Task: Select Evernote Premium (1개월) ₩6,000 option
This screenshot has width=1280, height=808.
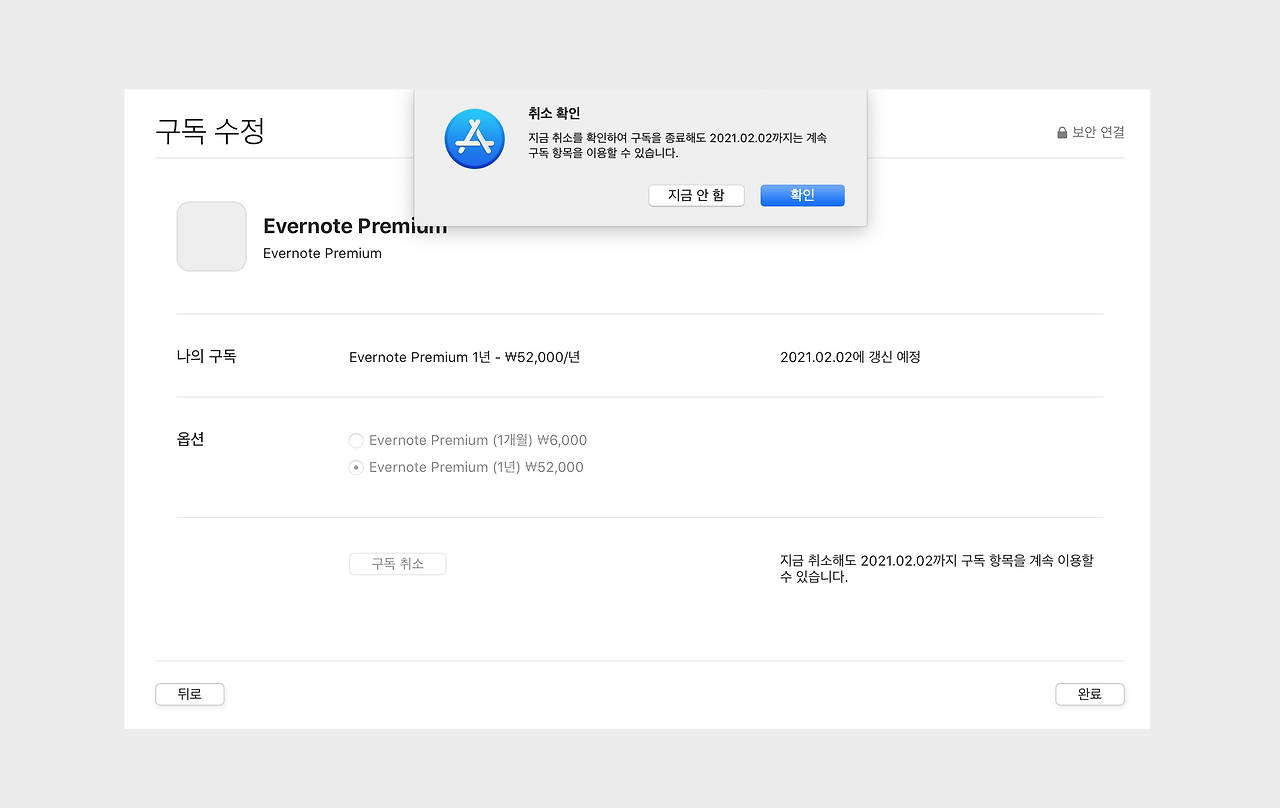Action: [x=356, y=440]
